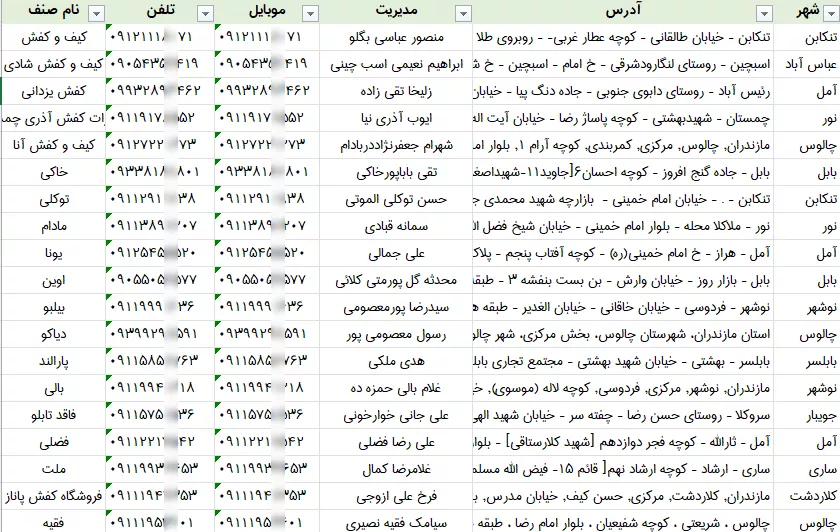Select the shop name cell 'مادام'
The height and width of the screenshot is (532, 840).
tap(54, 227)
